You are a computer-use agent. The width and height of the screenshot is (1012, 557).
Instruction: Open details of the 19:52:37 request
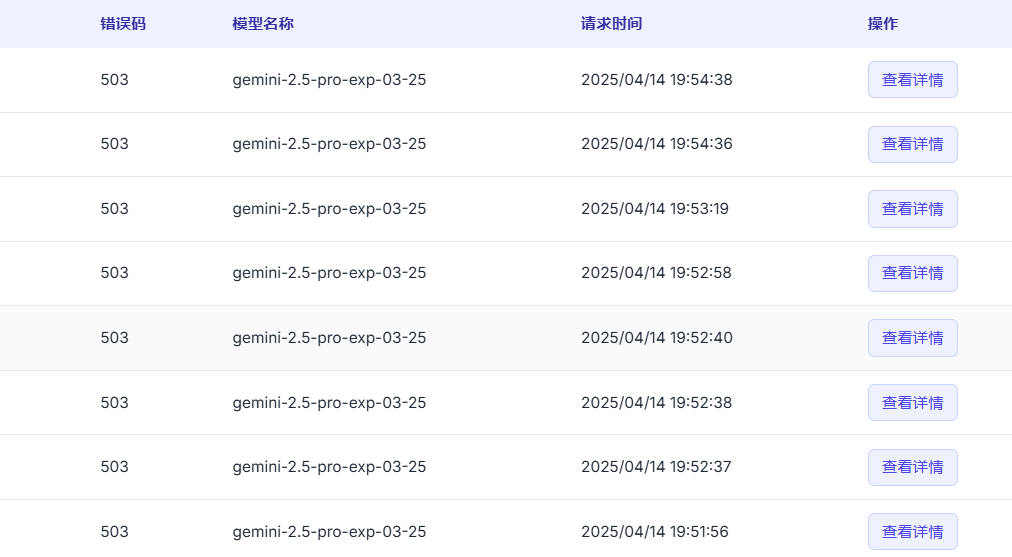(913, 467)
